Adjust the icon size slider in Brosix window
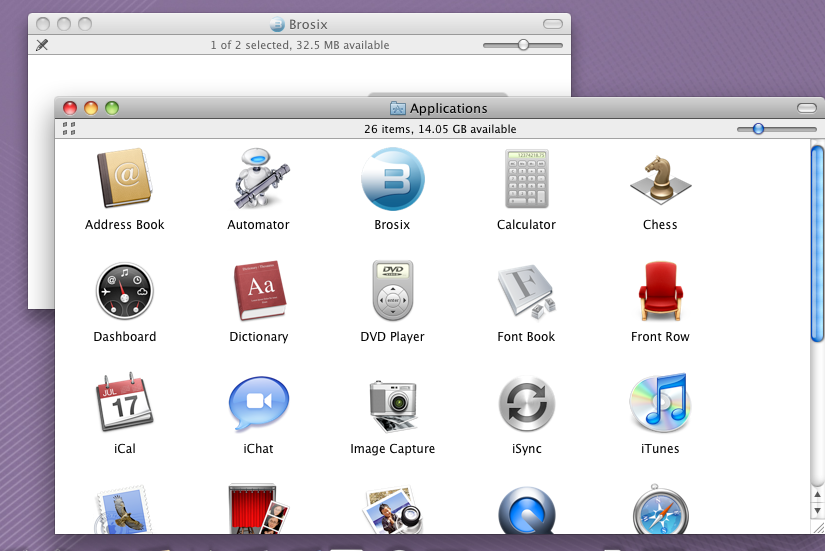Screen dimensions: 825x551 tap(523, 45)
